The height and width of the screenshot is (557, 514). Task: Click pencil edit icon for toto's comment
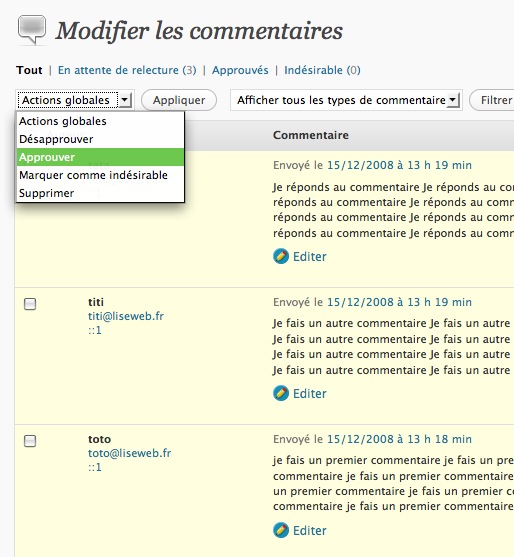[x=281, y=530]
